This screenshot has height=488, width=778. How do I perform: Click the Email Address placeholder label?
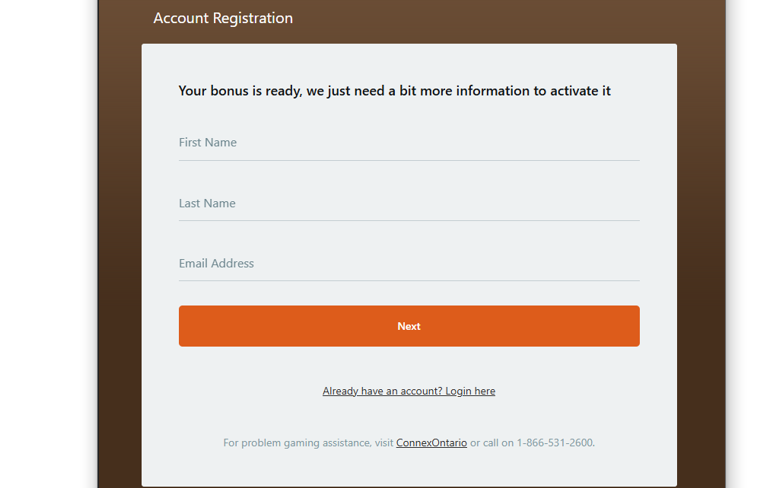[x=216, y=263]
